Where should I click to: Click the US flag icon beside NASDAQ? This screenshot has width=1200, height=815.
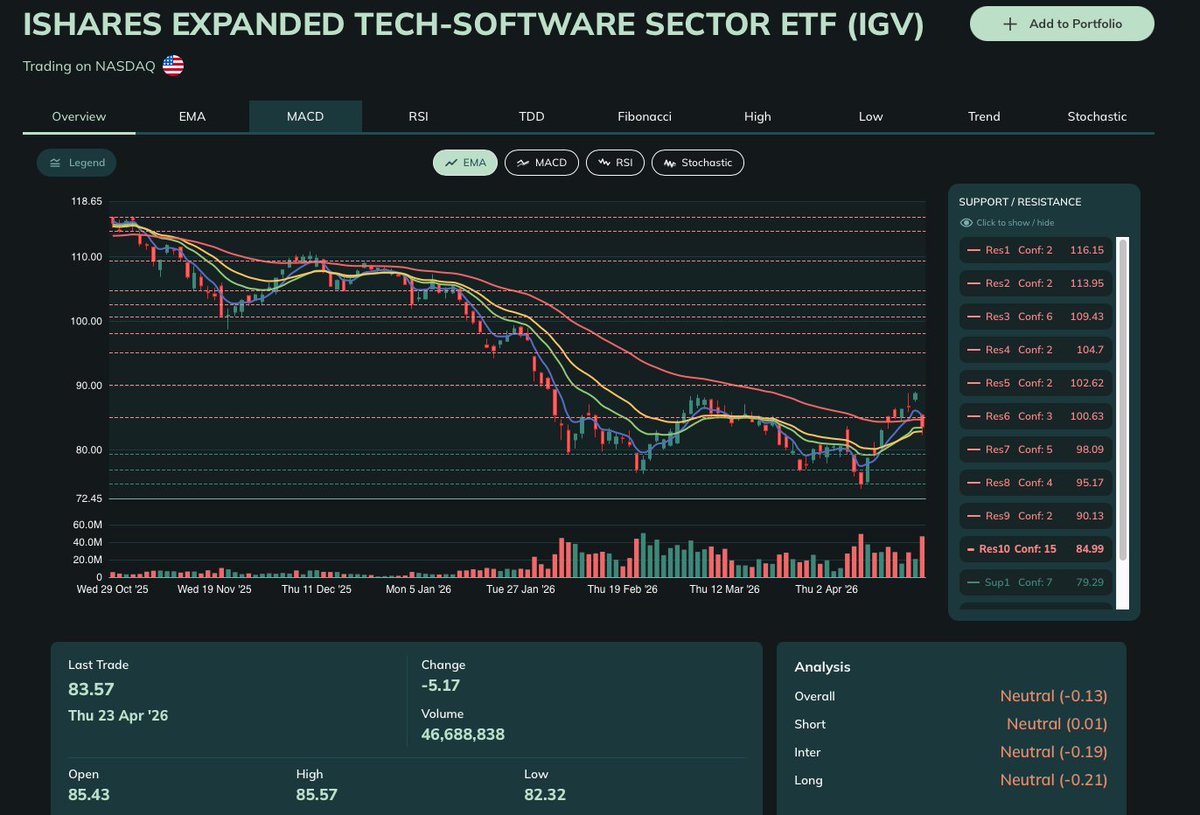coord(173,66)
